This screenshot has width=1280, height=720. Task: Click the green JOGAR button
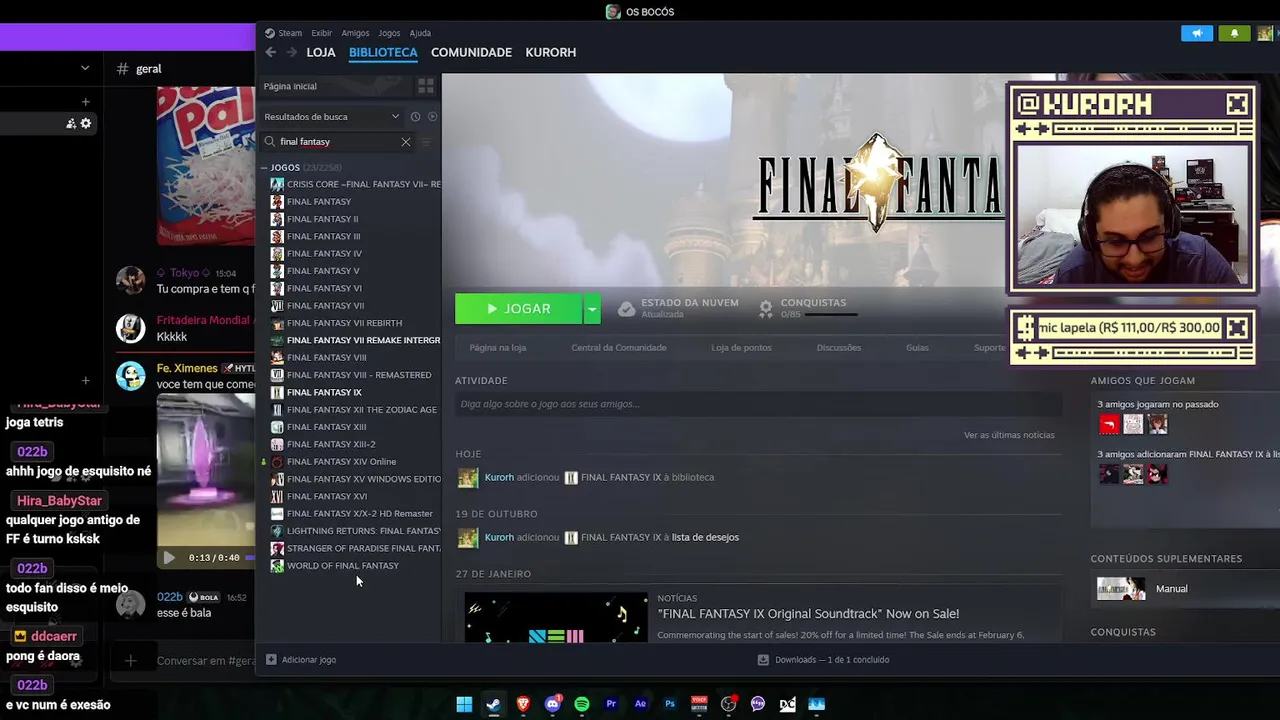[519, 309]
